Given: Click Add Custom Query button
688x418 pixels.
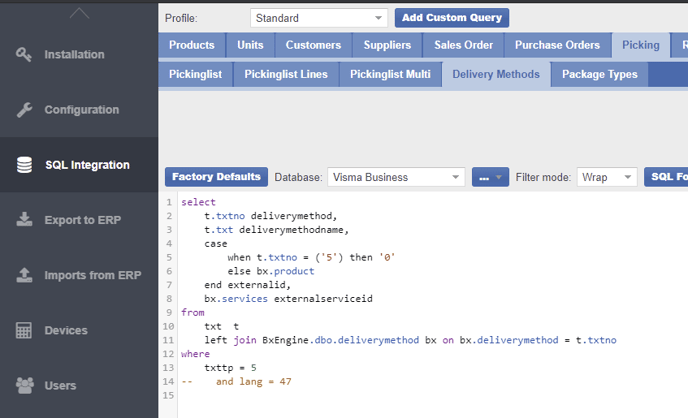Looking at the screenshot, I should pos(452,18).
